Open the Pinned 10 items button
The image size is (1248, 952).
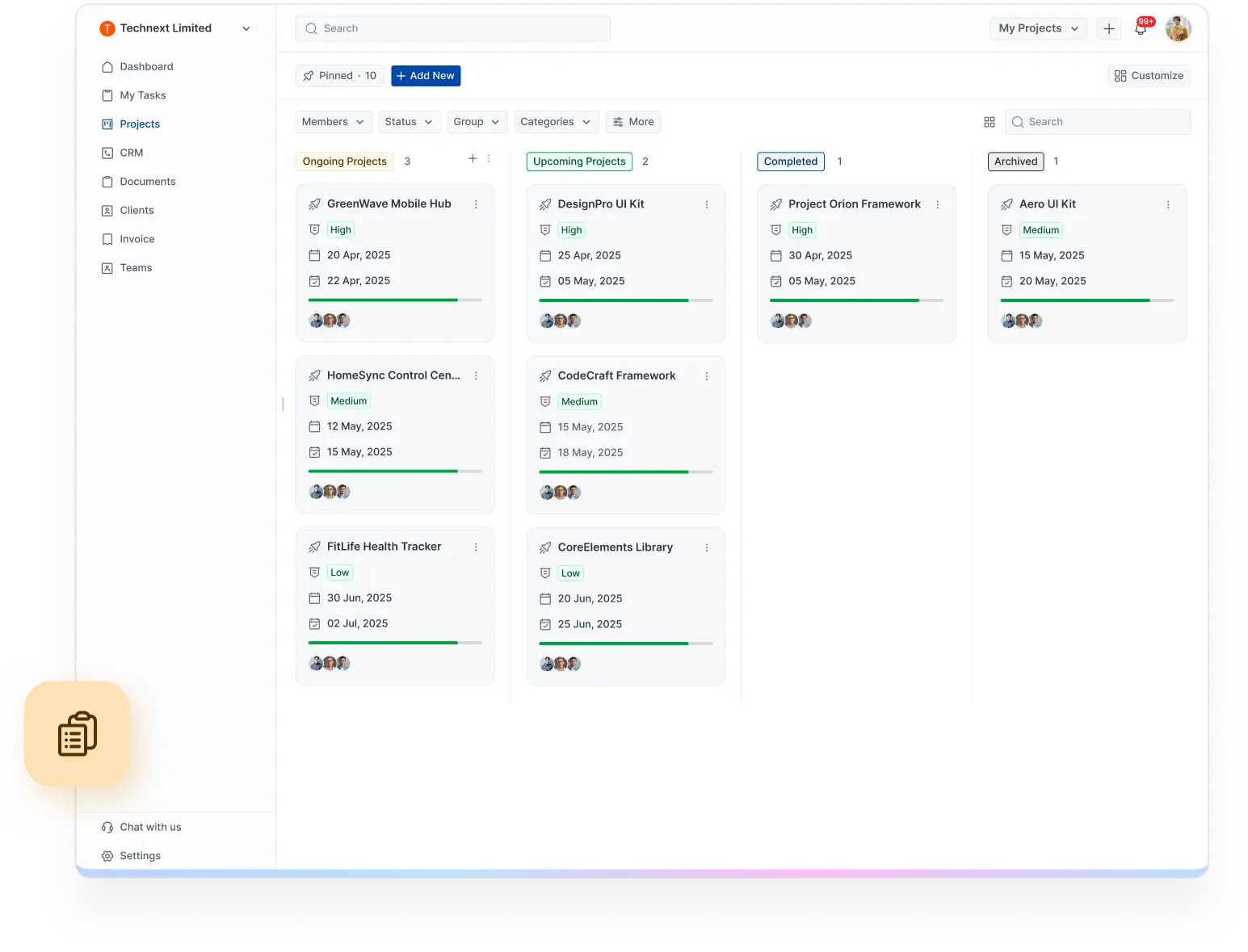340,76
